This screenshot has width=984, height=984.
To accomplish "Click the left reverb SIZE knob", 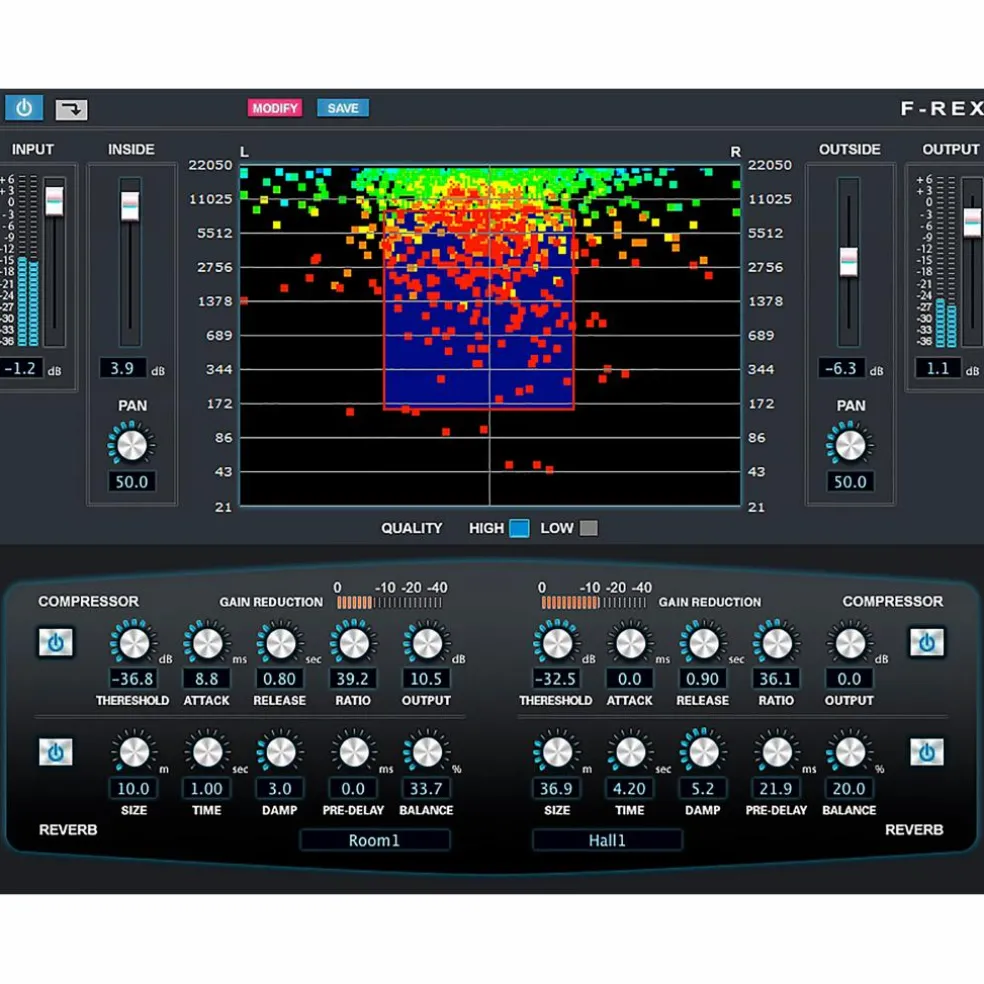I will click(134, 752).
